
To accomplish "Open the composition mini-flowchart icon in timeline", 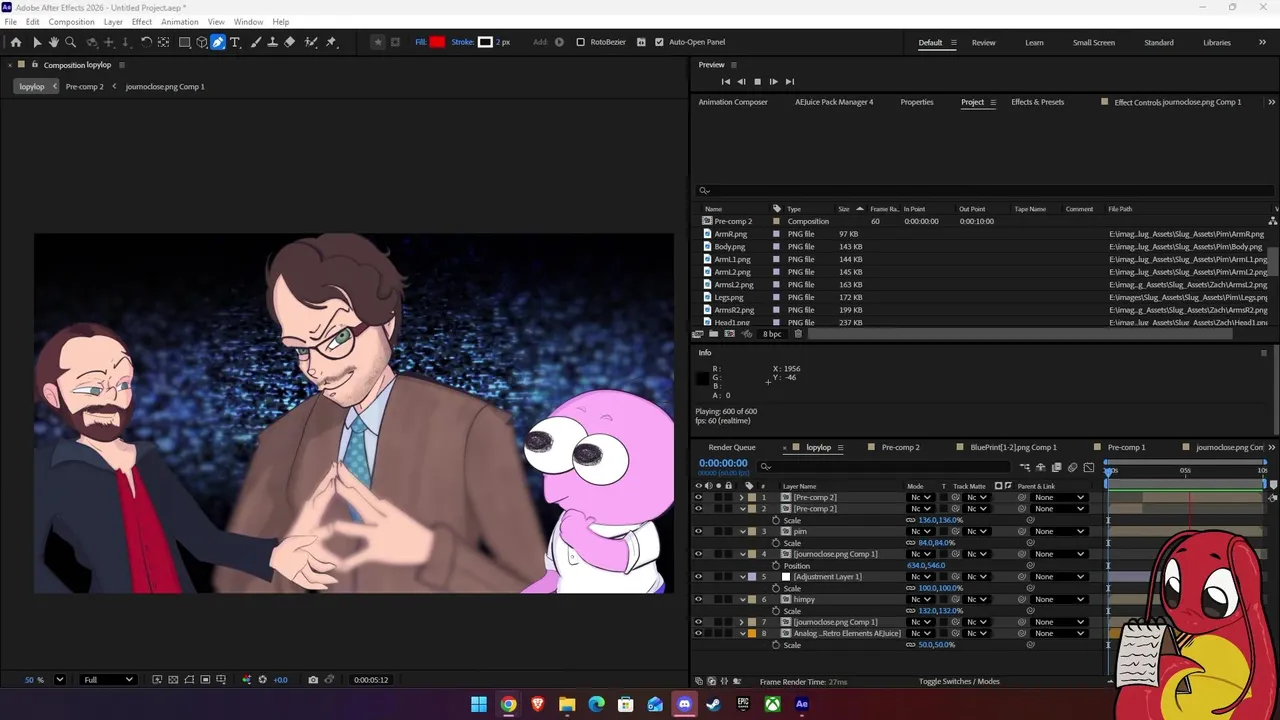I will tap(1025, 467).
